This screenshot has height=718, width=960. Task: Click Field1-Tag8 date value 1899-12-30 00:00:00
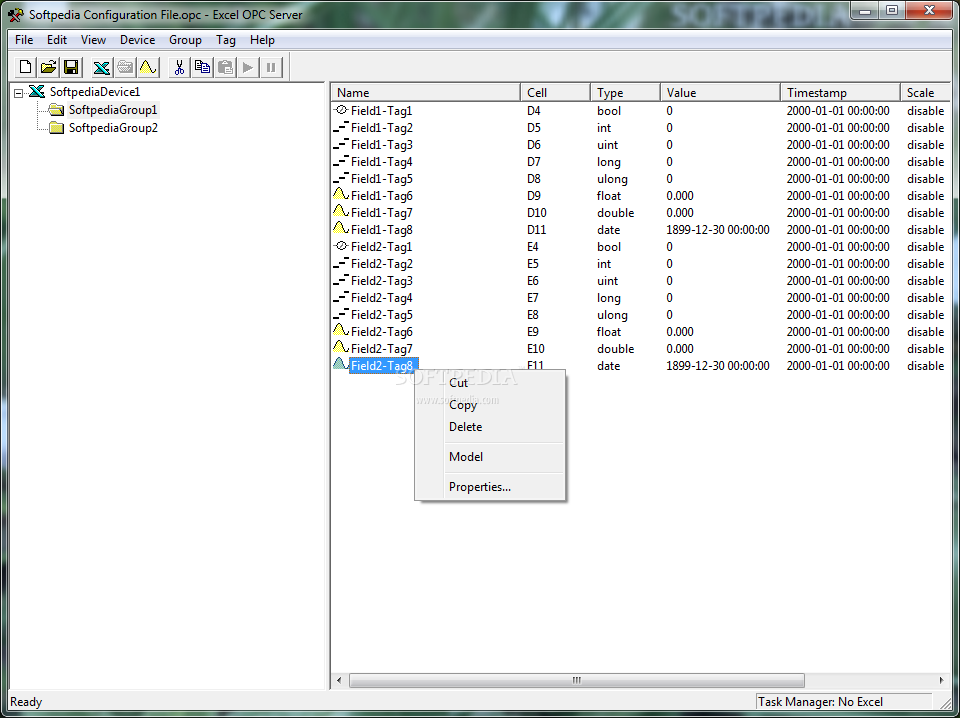point(718,230)
